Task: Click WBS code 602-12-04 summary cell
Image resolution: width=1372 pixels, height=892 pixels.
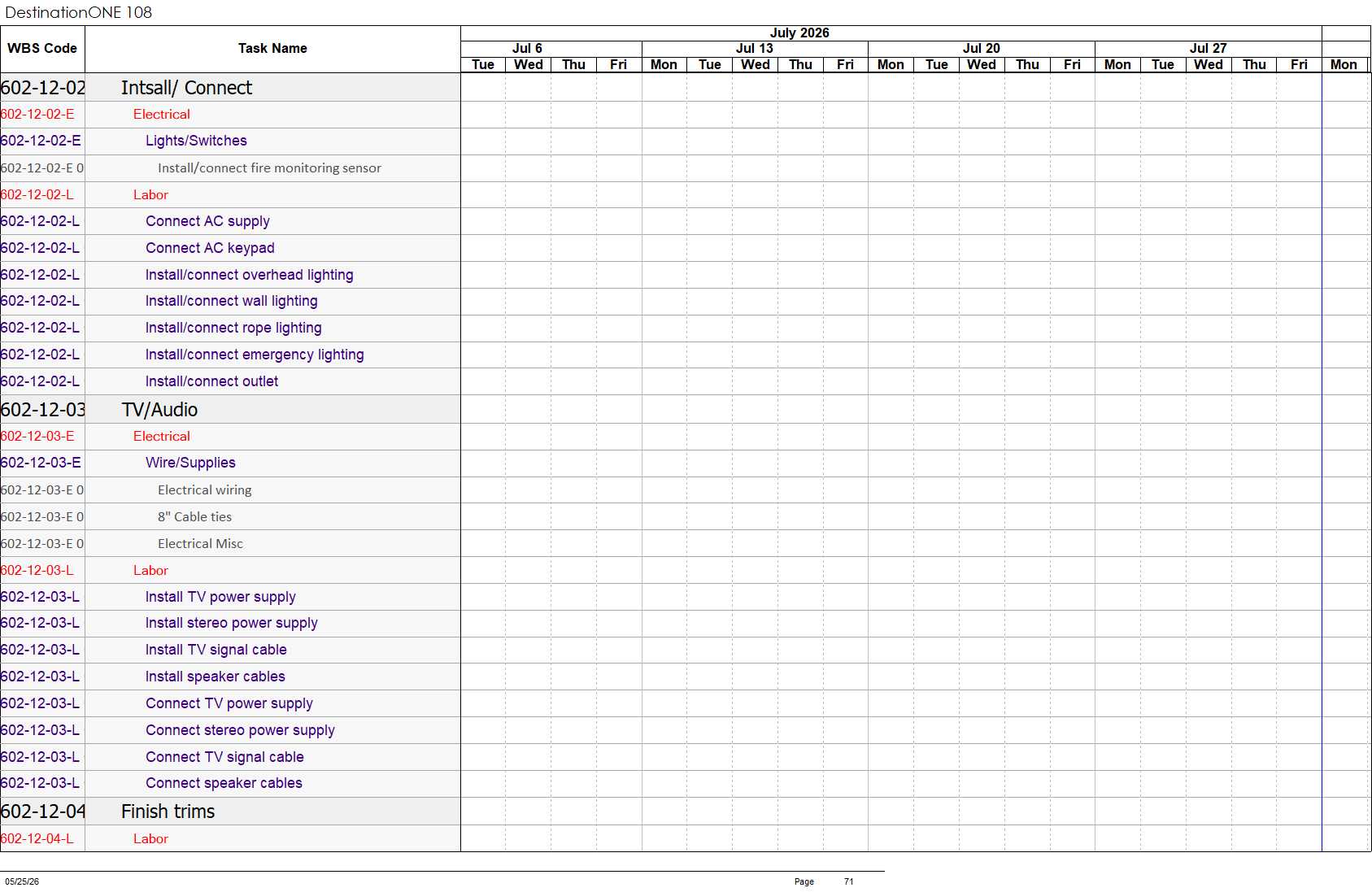Action: 42,812
